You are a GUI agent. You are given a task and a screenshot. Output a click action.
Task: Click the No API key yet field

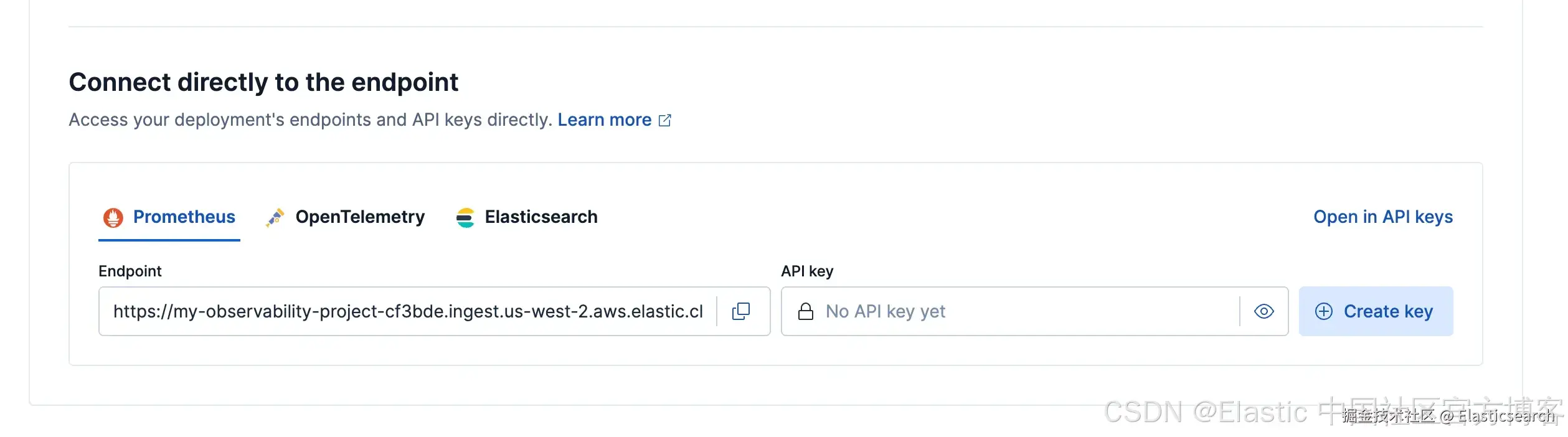[1011, 311]
